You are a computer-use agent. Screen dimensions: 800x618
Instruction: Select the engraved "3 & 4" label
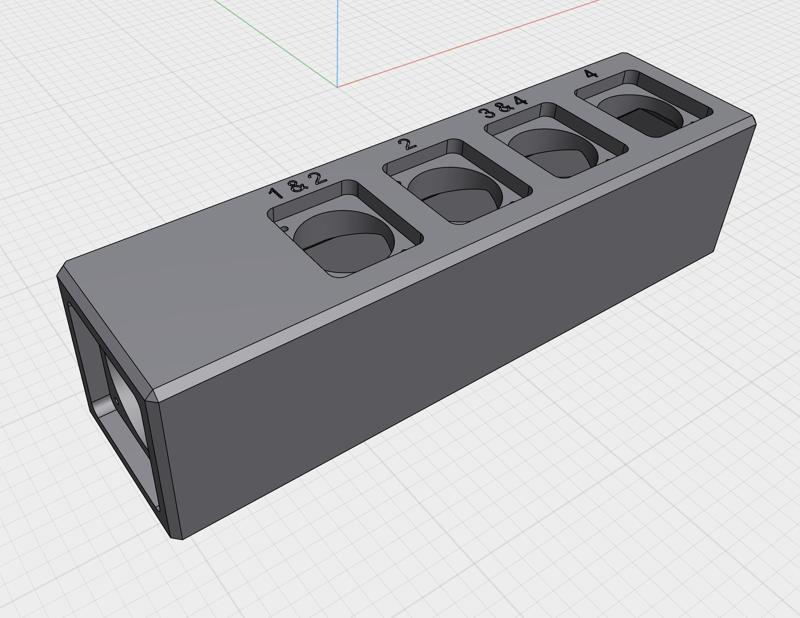503,106
